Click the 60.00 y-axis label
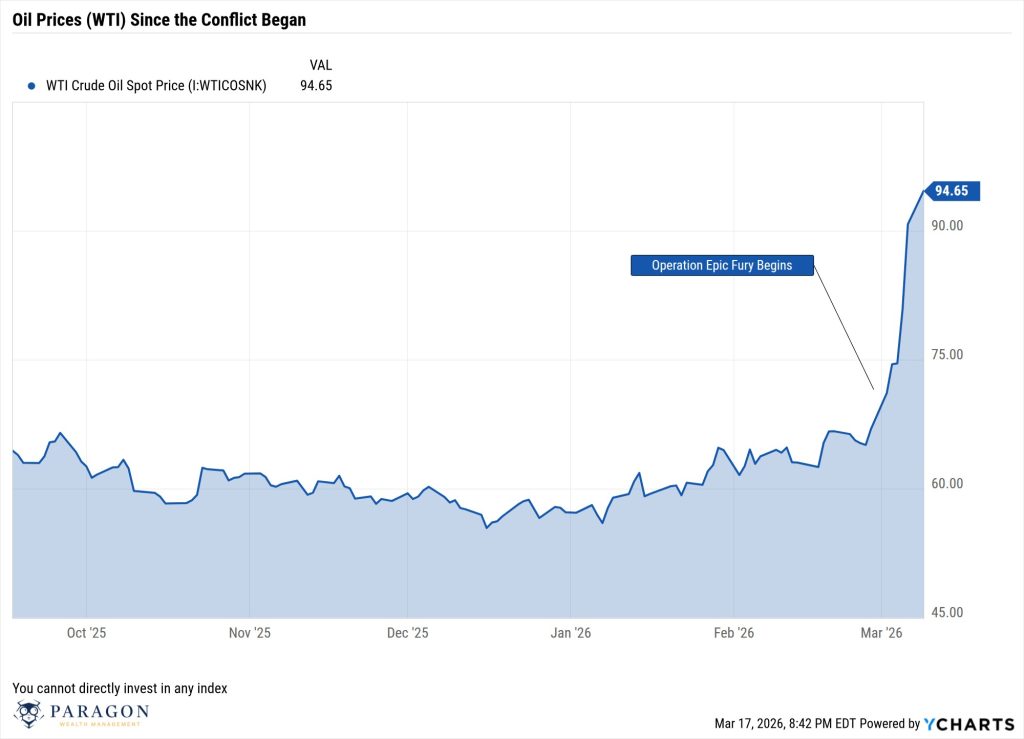This screenshot has height=739, width=1024. 947,484
